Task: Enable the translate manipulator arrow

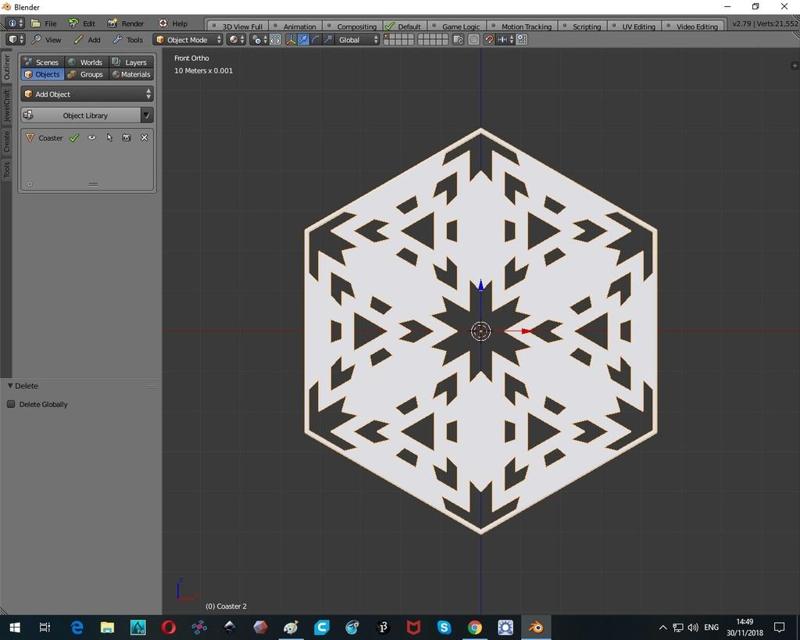Action: tap(303, 39)
